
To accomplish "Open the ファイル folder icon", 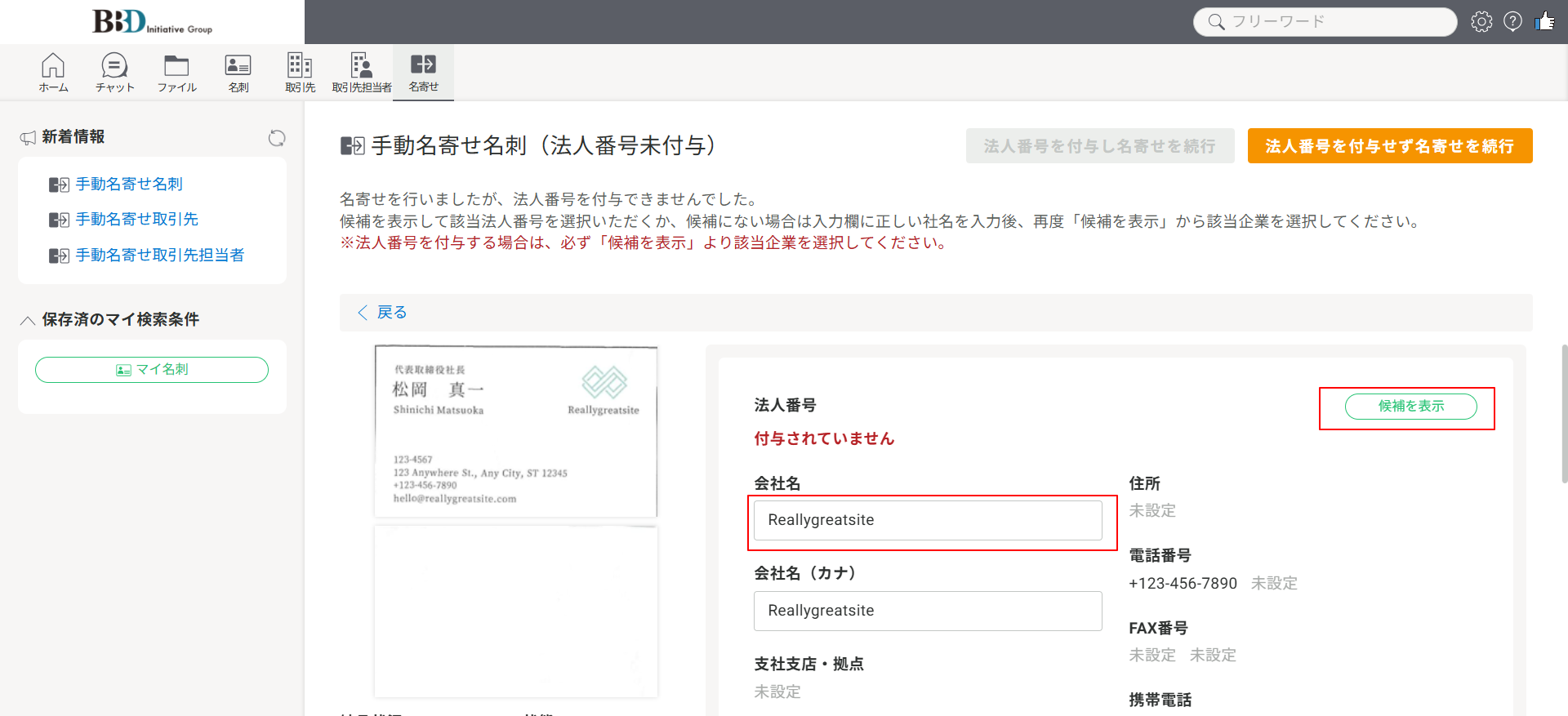I will point(176,73).
